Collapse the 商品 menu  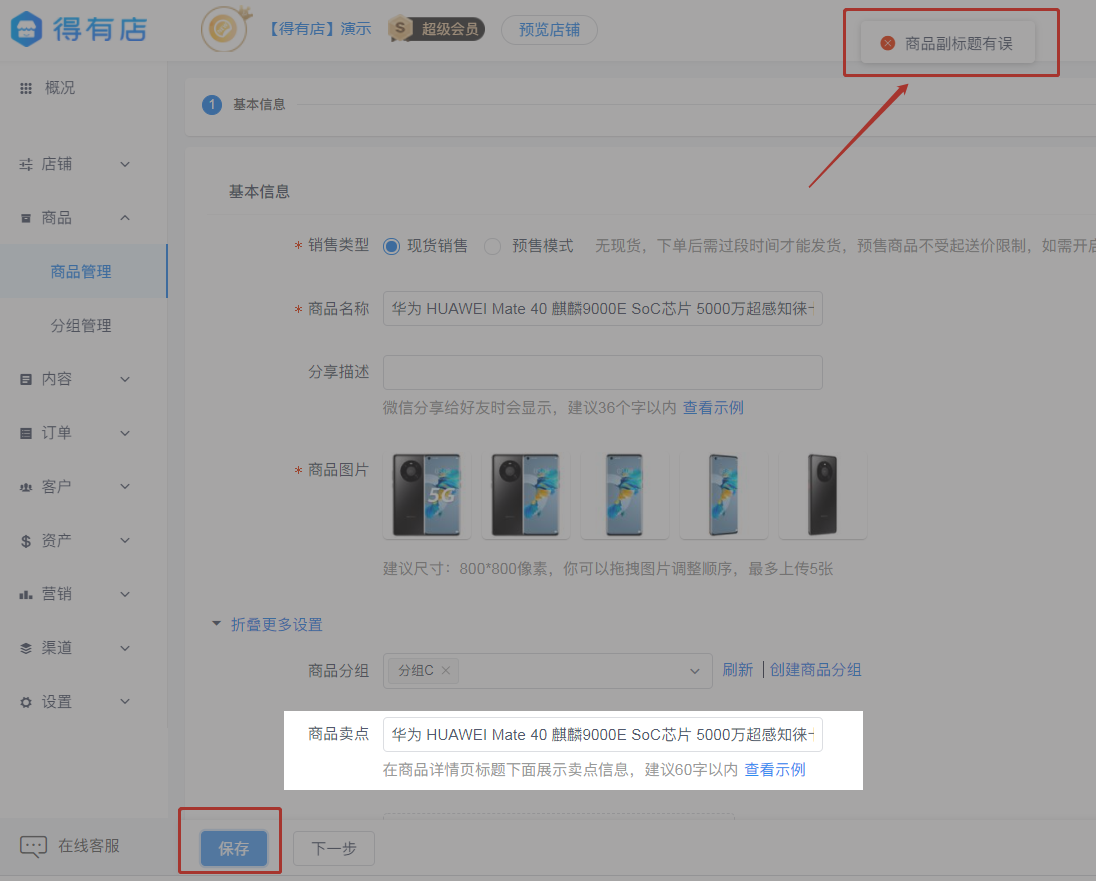(125, 218)
